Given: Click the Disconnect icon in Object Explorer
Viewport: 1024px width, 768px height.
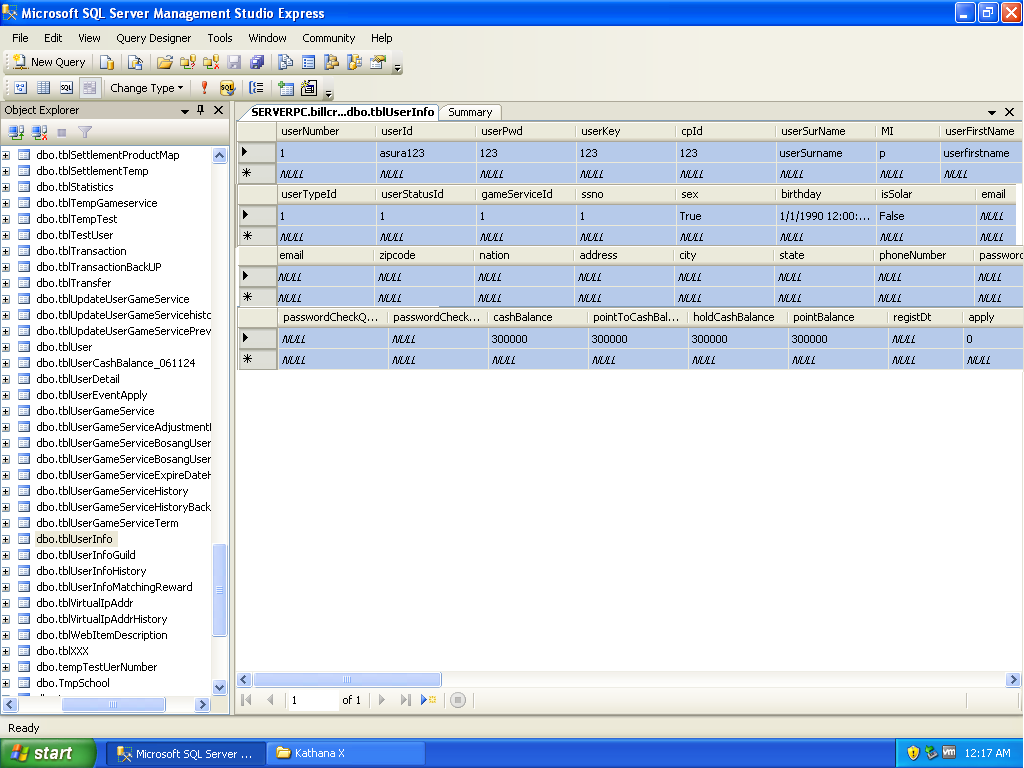Looking at the screenshot, I should click(x=39, y=132).
